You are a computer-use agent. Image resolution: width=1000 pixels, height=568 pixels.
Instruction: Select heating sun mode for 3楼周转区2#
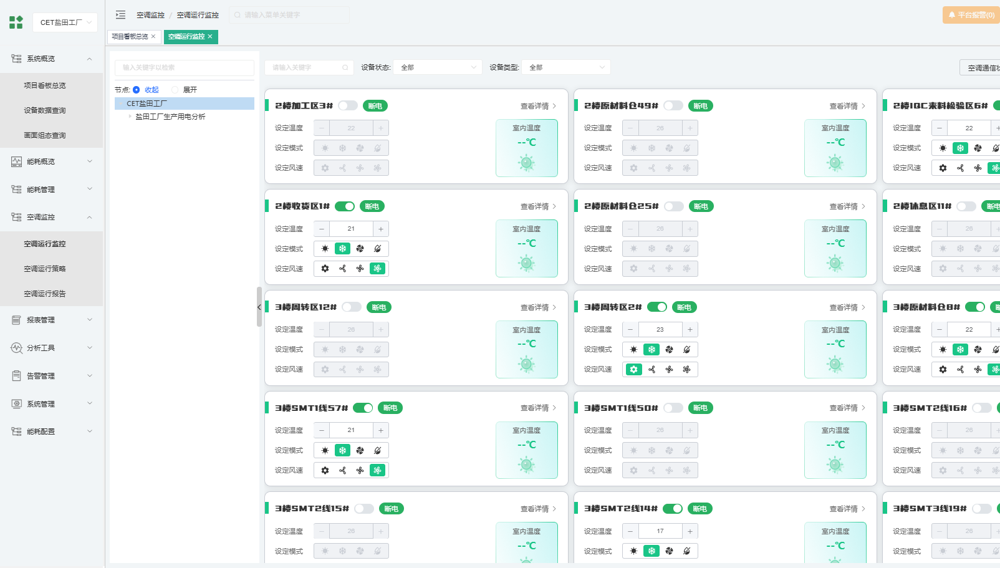point(633,350)
